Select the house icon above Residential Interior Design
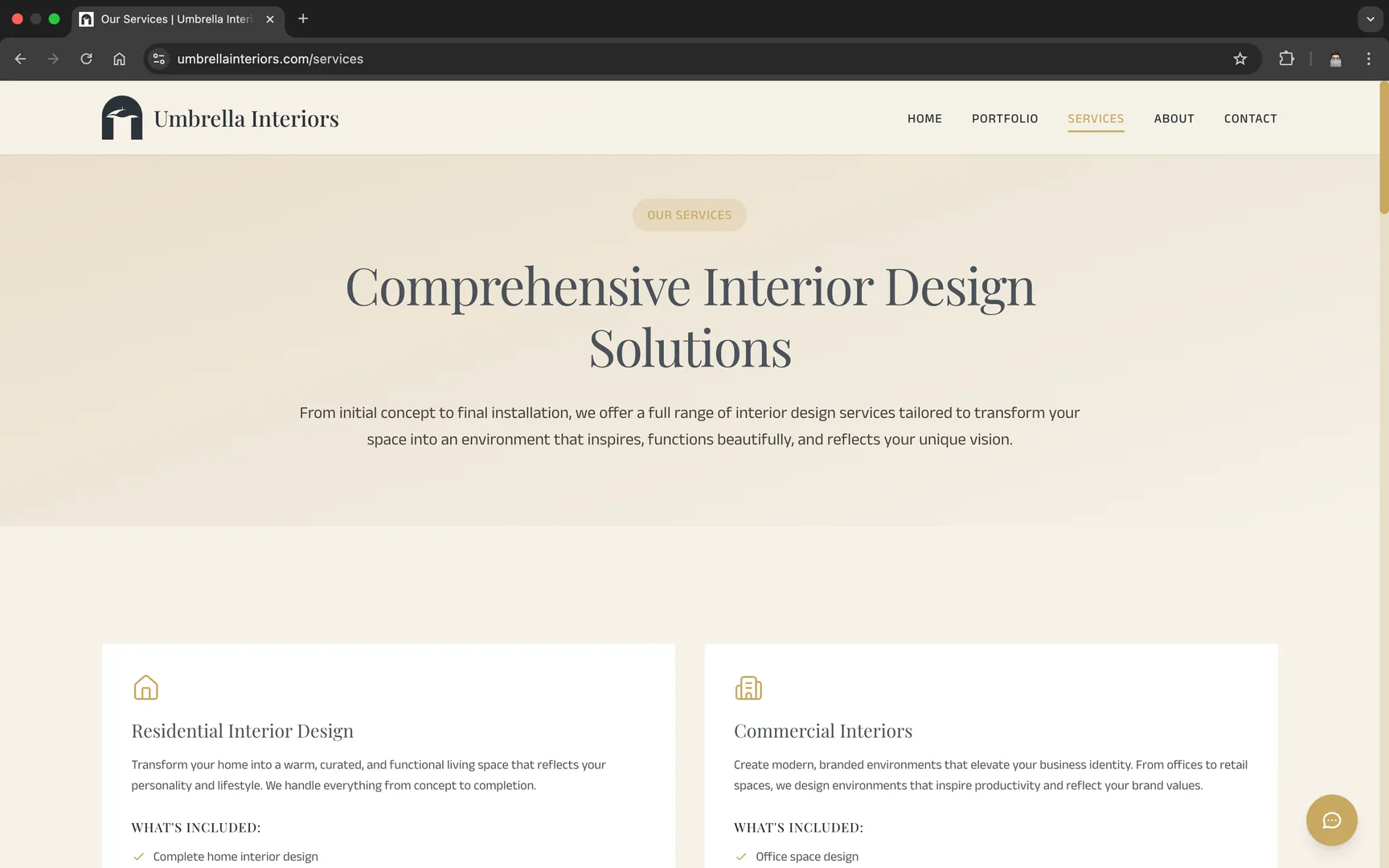 coord(145,688)
